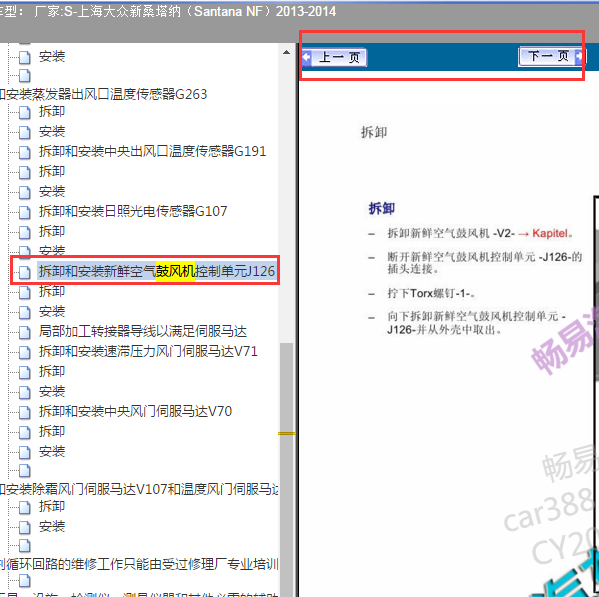Viewport: 599px width, 597px height.
Task: Click step text 向下拆卸新鲜空气鼓风机控制单元
Action: (476, 323)
